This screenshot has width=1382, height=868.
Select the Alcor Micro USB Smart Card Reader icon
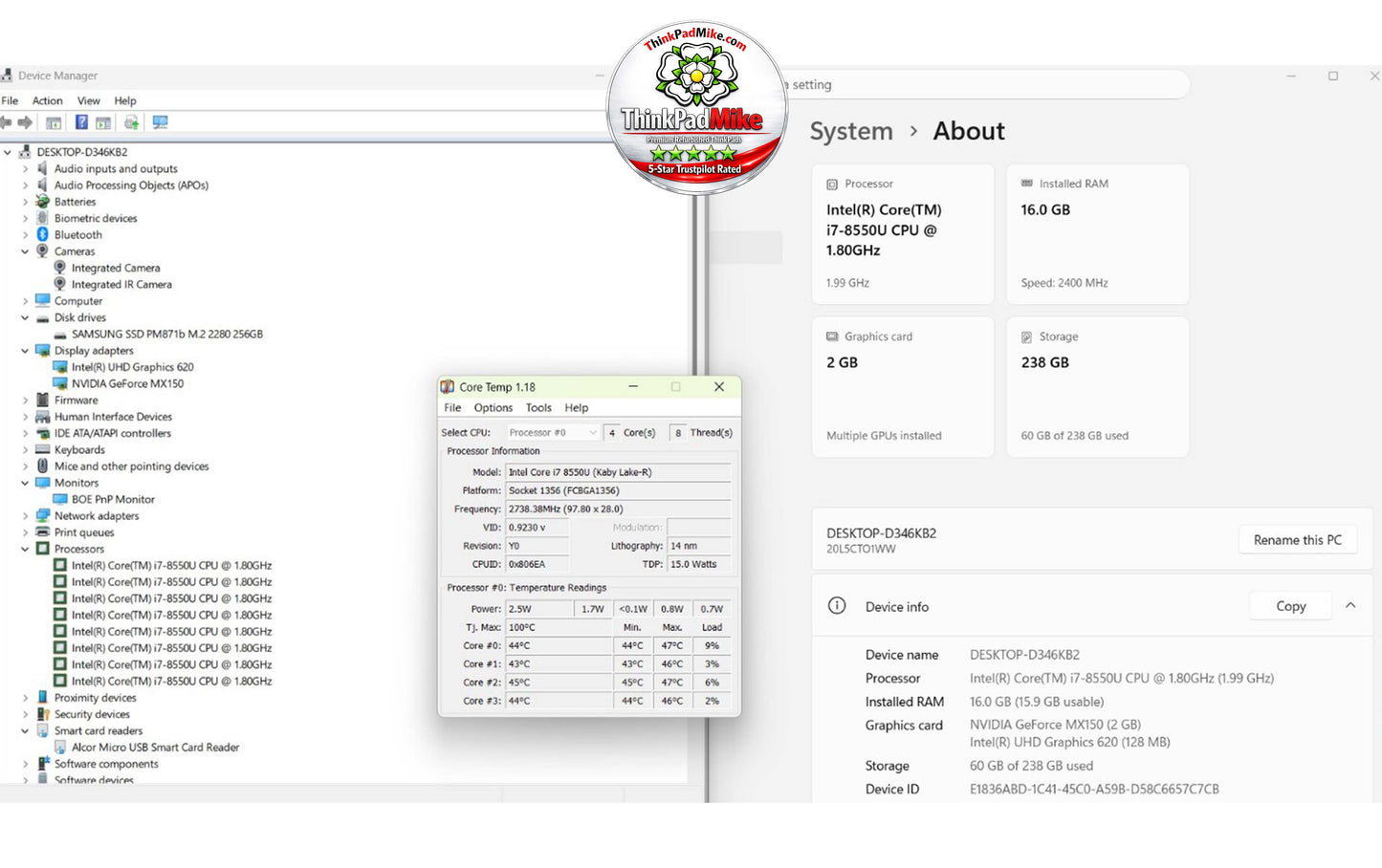[60, 748]
